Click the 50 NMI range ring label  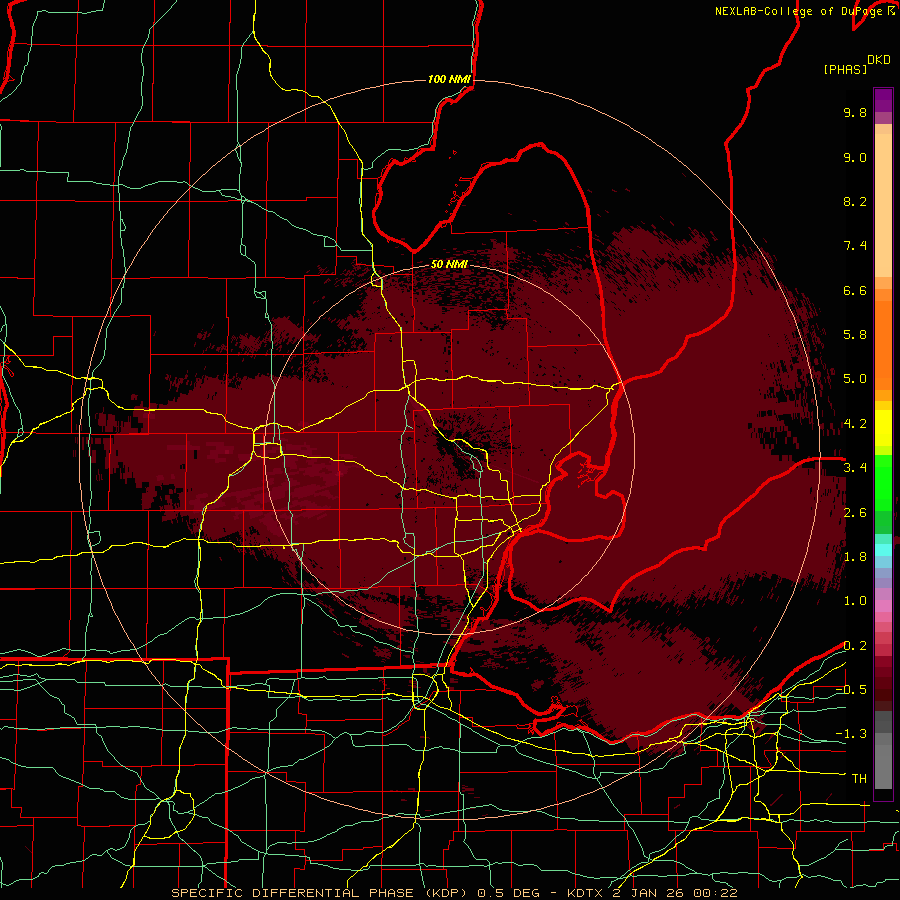click(x=449, y=264)
